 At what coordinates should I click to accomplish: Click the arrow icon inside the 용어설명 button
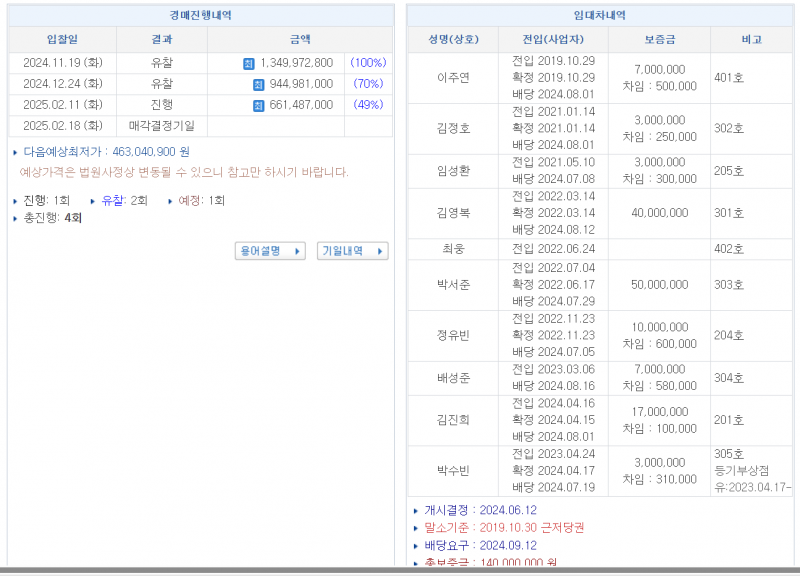(x=298, y=249)
